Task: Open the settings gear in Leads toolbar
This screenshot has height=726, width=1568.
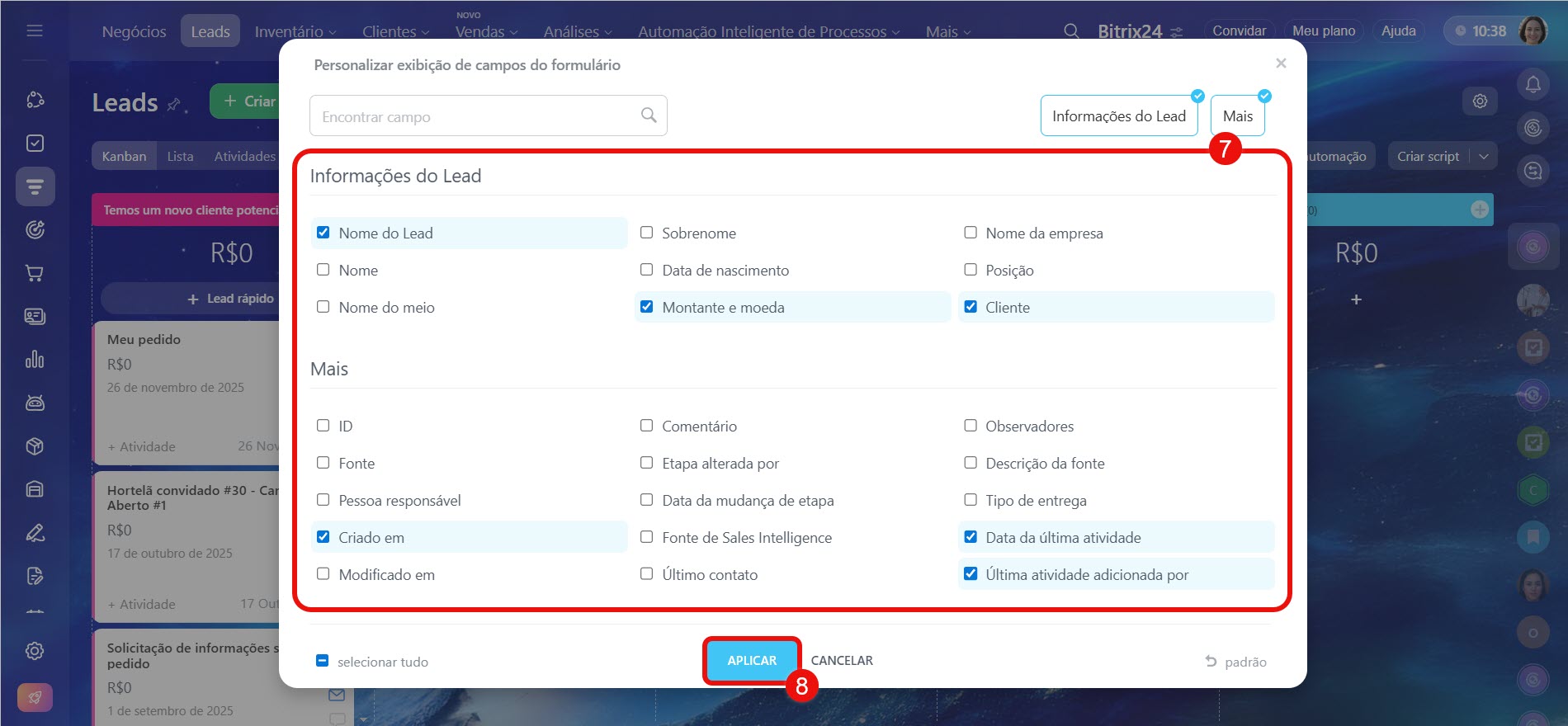Action: [1480, 101]
